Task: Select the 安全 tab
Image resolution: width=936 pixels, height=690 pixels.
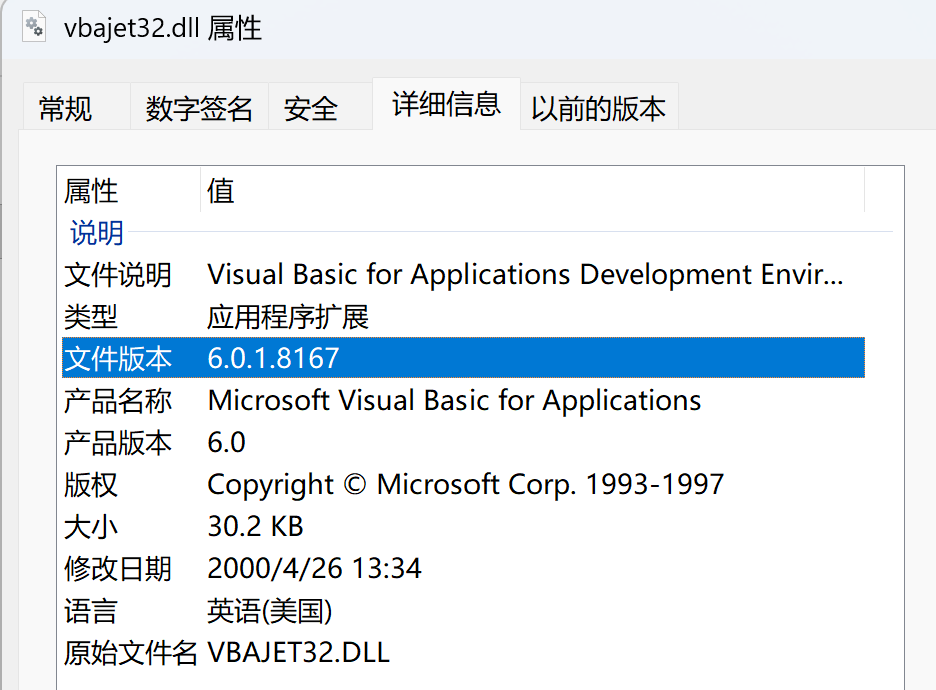Action: [x=311, y=108]
